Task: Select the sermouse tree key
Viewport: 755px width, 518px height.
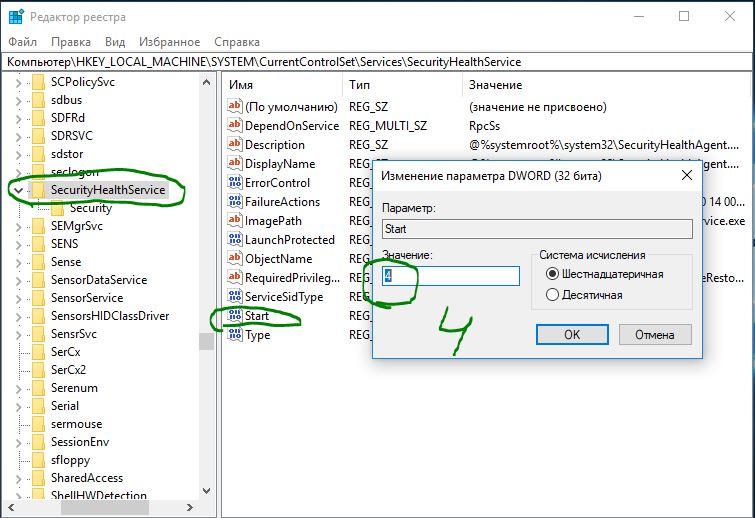Action: (x=77, y=424)
